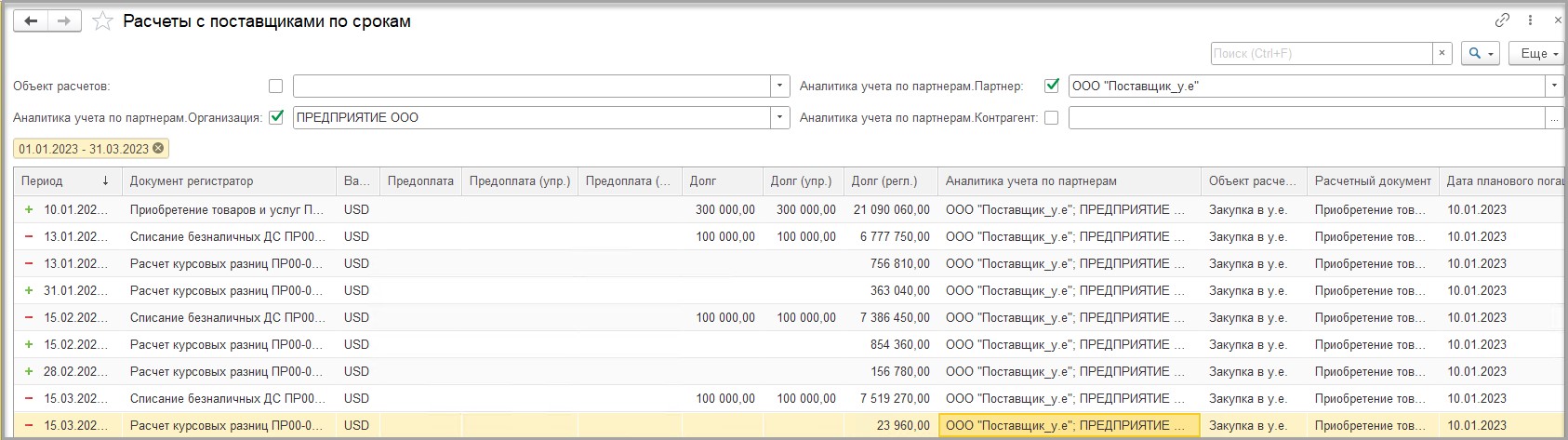1568x440 pixels.
Task: Toggle the Контрагент filter checkbox
Action: 1051,118
